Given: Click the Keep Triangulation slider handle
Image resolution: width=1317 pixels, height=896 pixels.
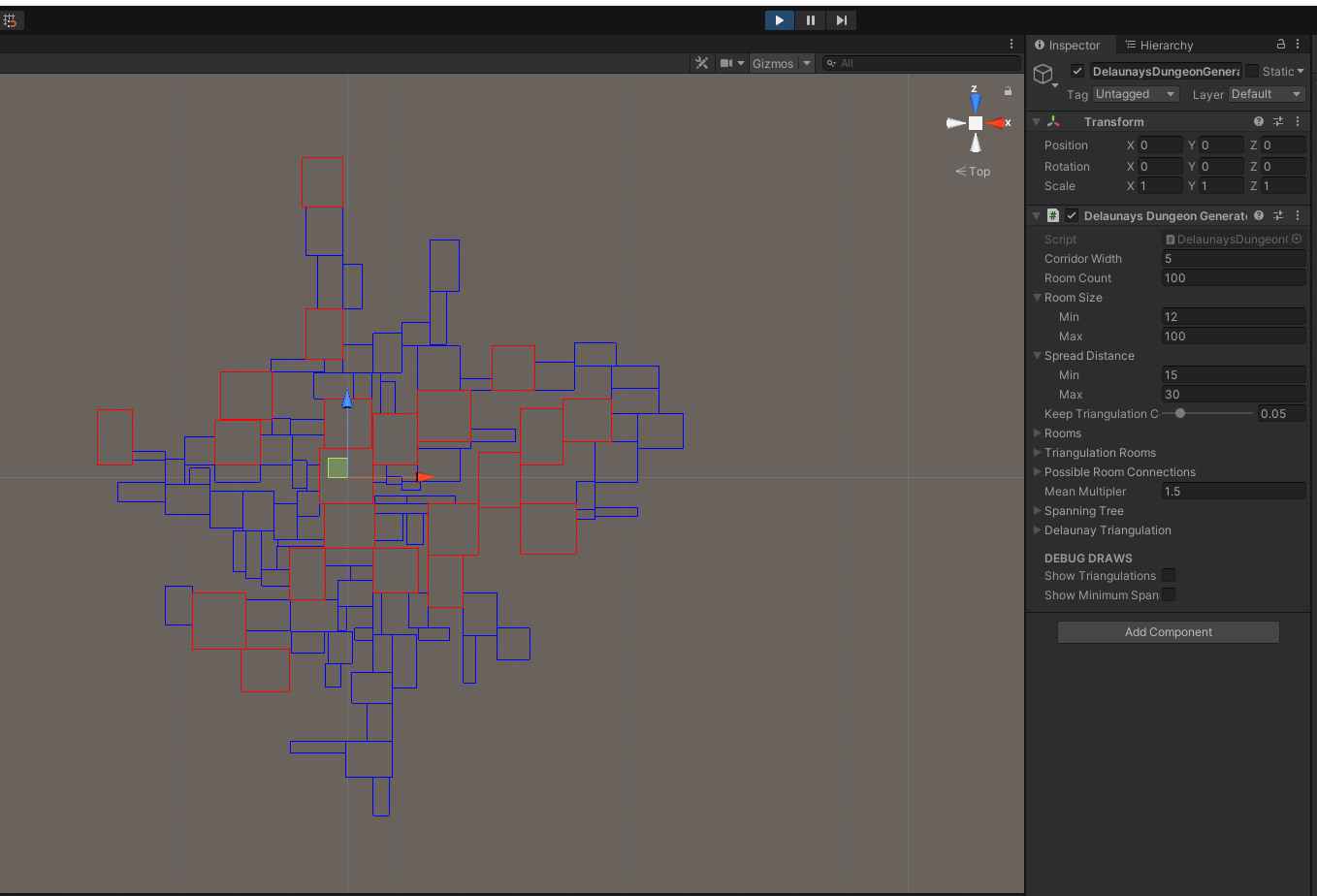Looking at the screenshot, I should pos(1180,413).
